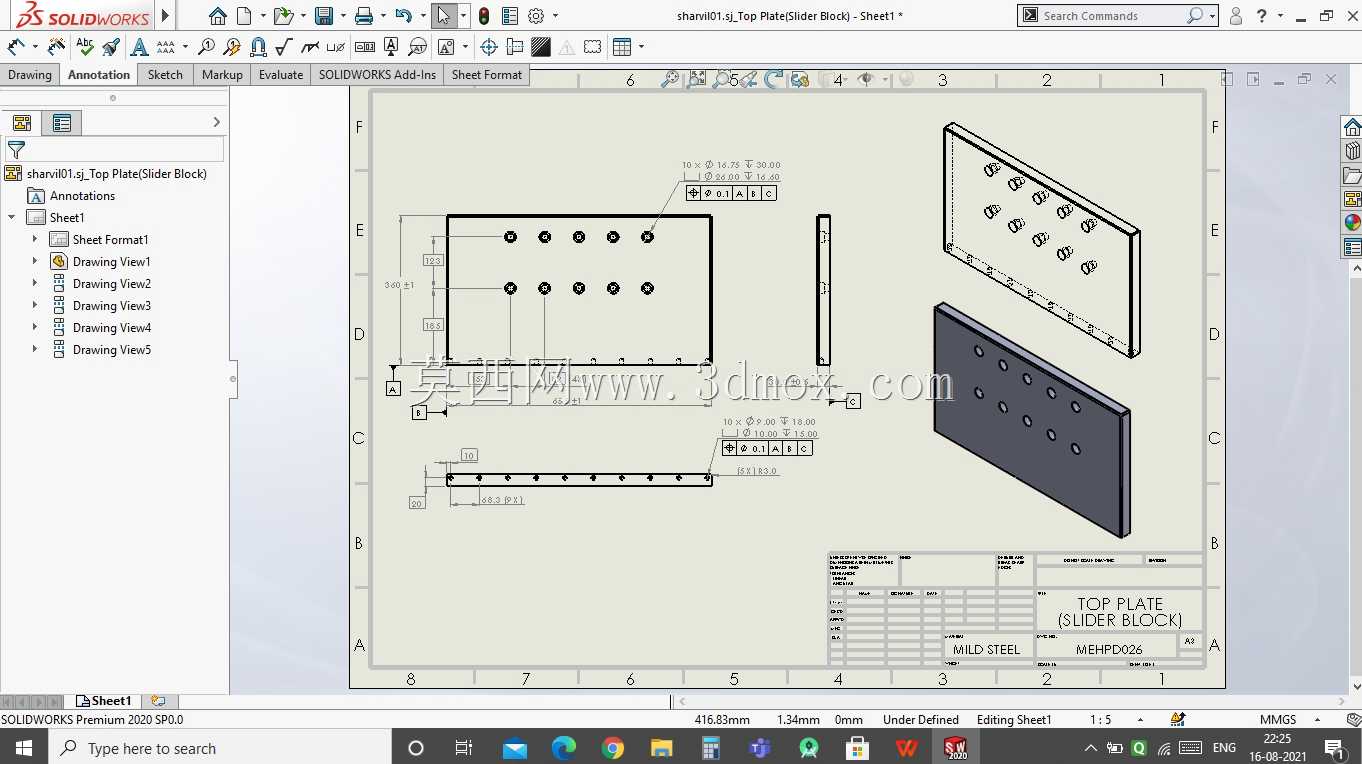The height and width of the screenshot is (764, 1362).
Task: Insert a Weld Symbol
Action: (310, 47)
